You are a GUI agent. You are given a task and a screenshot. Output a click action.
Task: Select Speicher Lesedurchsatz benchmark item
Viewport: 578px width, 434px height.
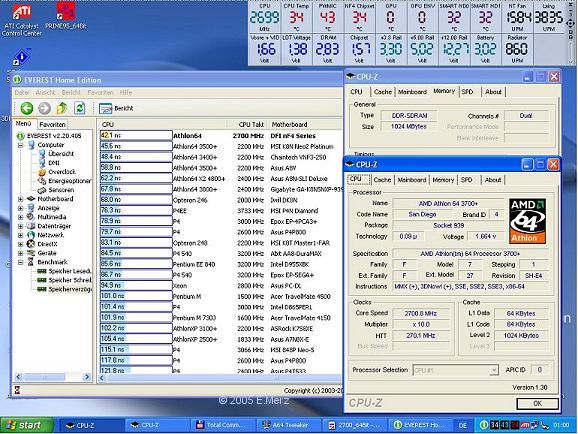click(64, 271)
